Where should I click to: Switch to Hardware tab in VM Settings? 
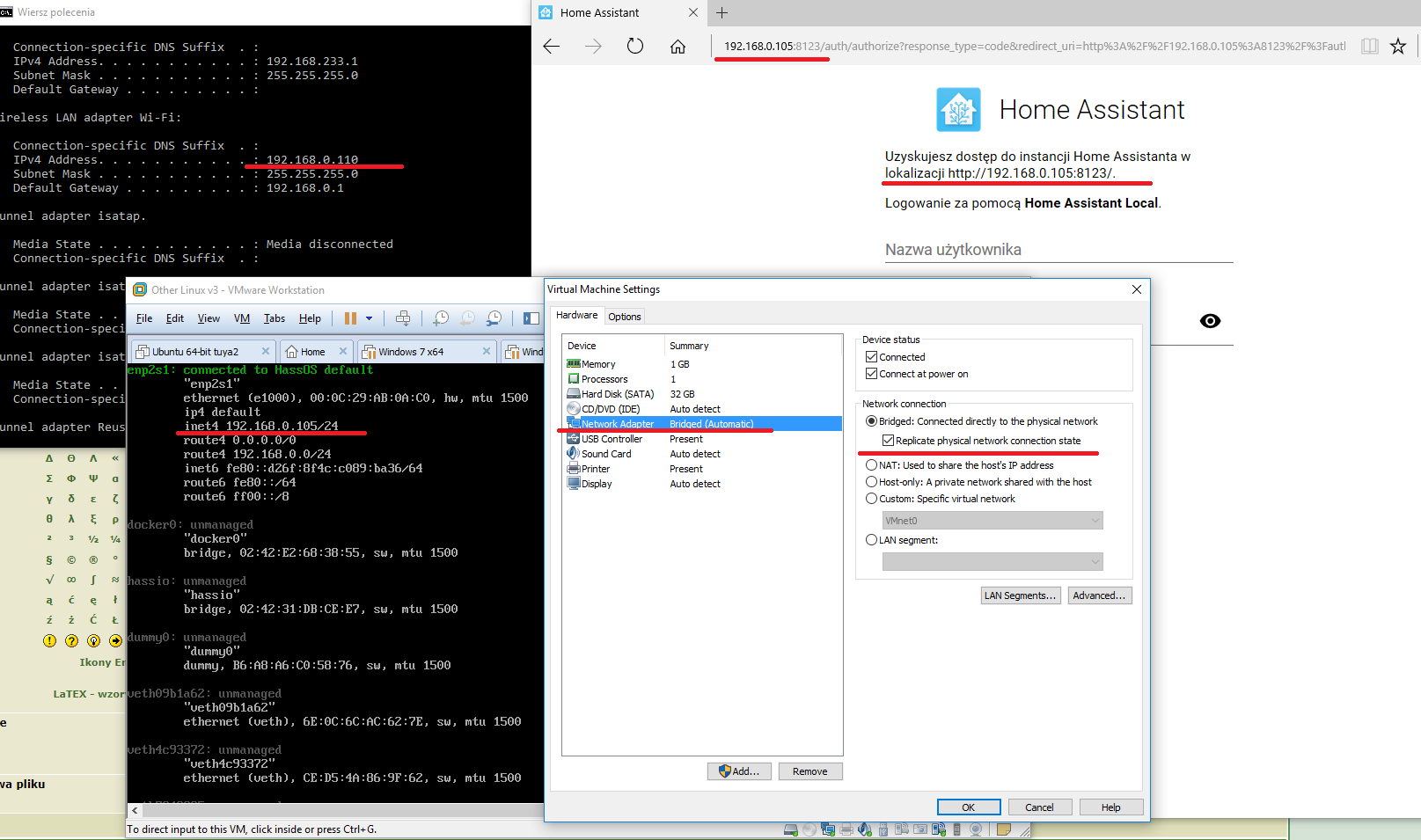coord(576,315)
